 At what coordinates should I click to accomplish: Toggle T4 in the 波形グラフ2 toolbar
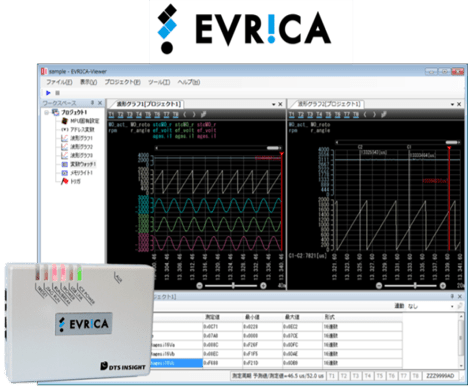click(319, 115)
